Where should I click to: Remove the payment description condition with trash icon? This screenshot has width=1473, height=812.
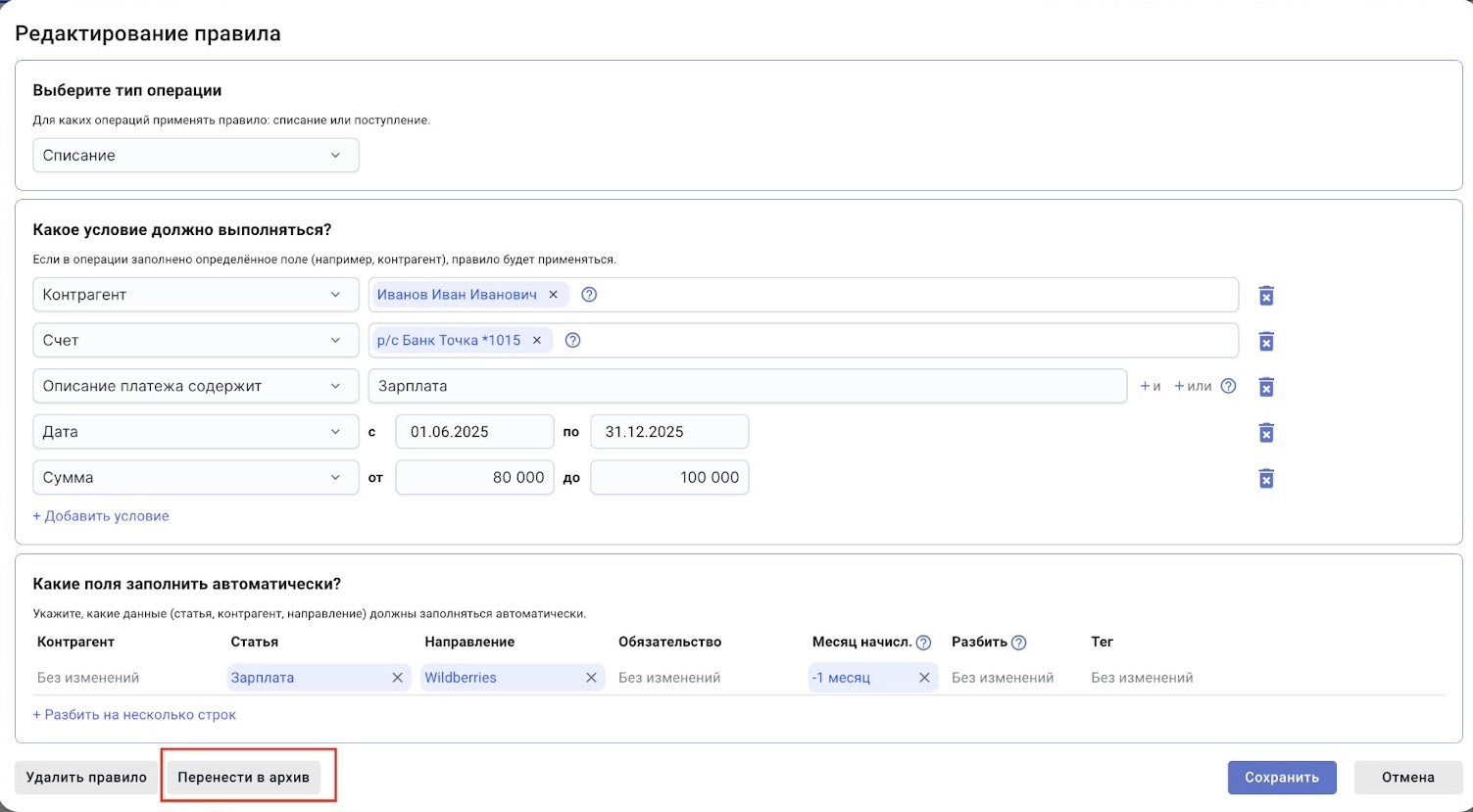[x=1265, y=387]
